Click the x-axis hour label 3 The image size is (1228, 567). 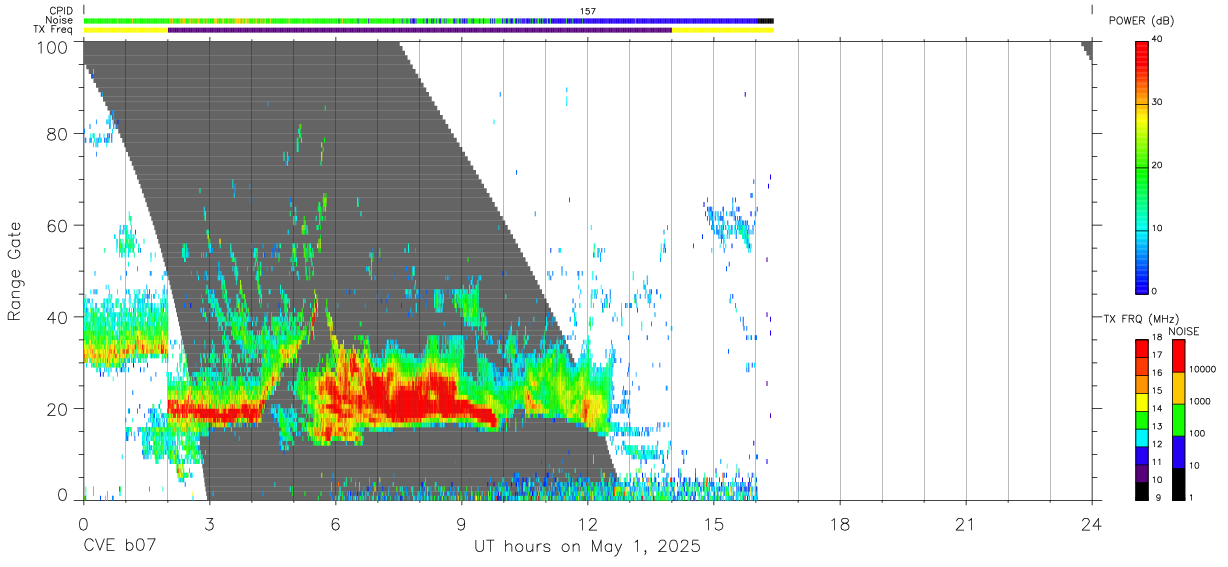coord(209,524)
